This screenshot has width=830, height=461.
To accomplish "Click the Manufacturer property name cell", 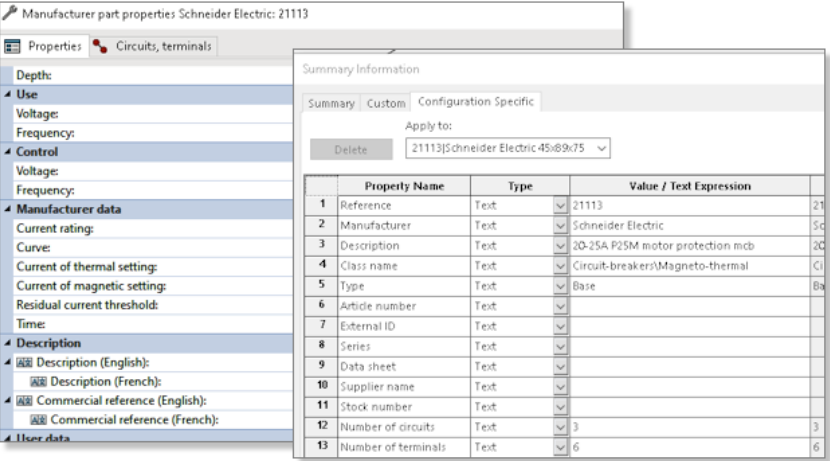I will (404, 225).
